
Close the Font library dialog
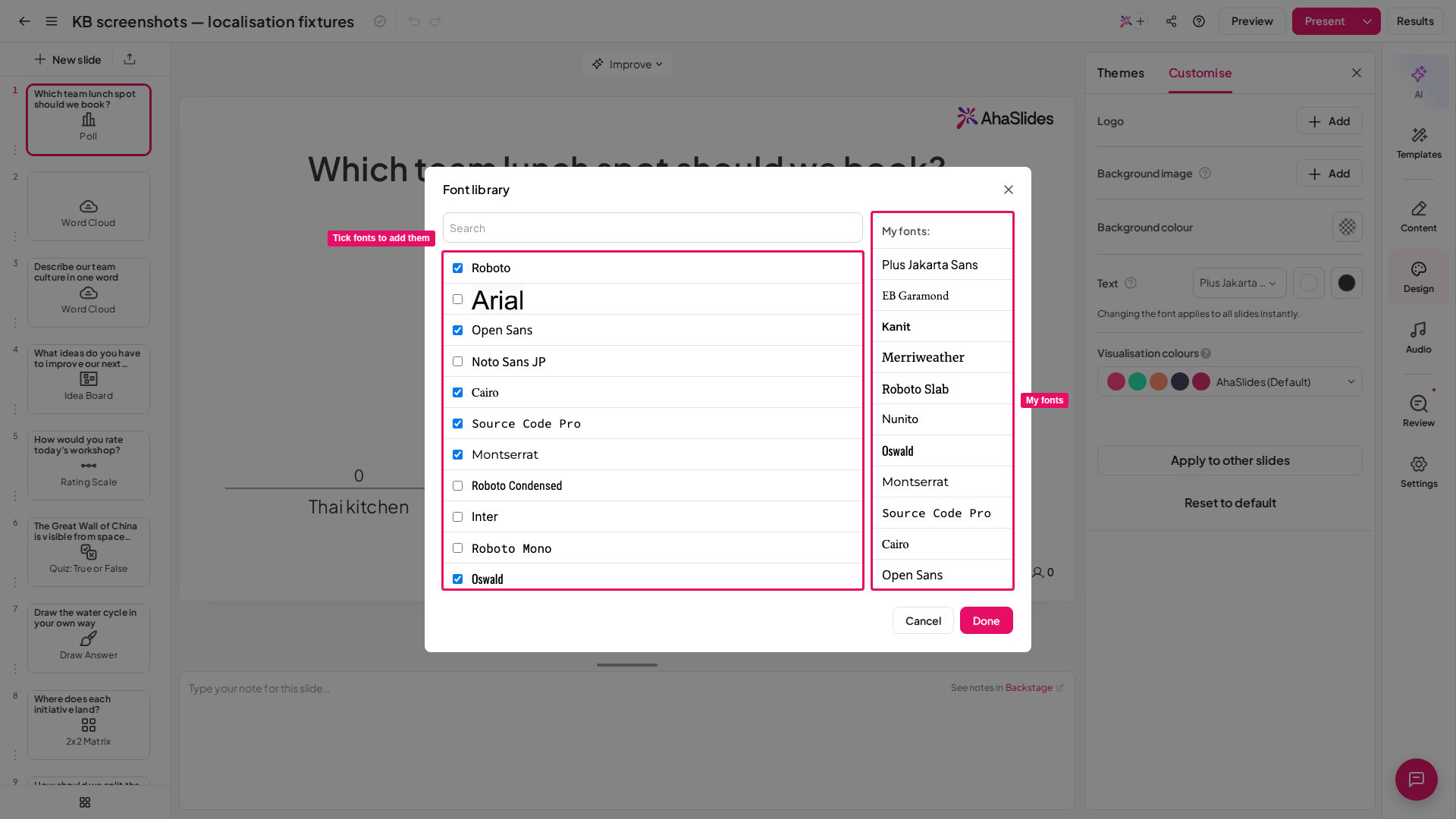click(x=1008, y=190)
